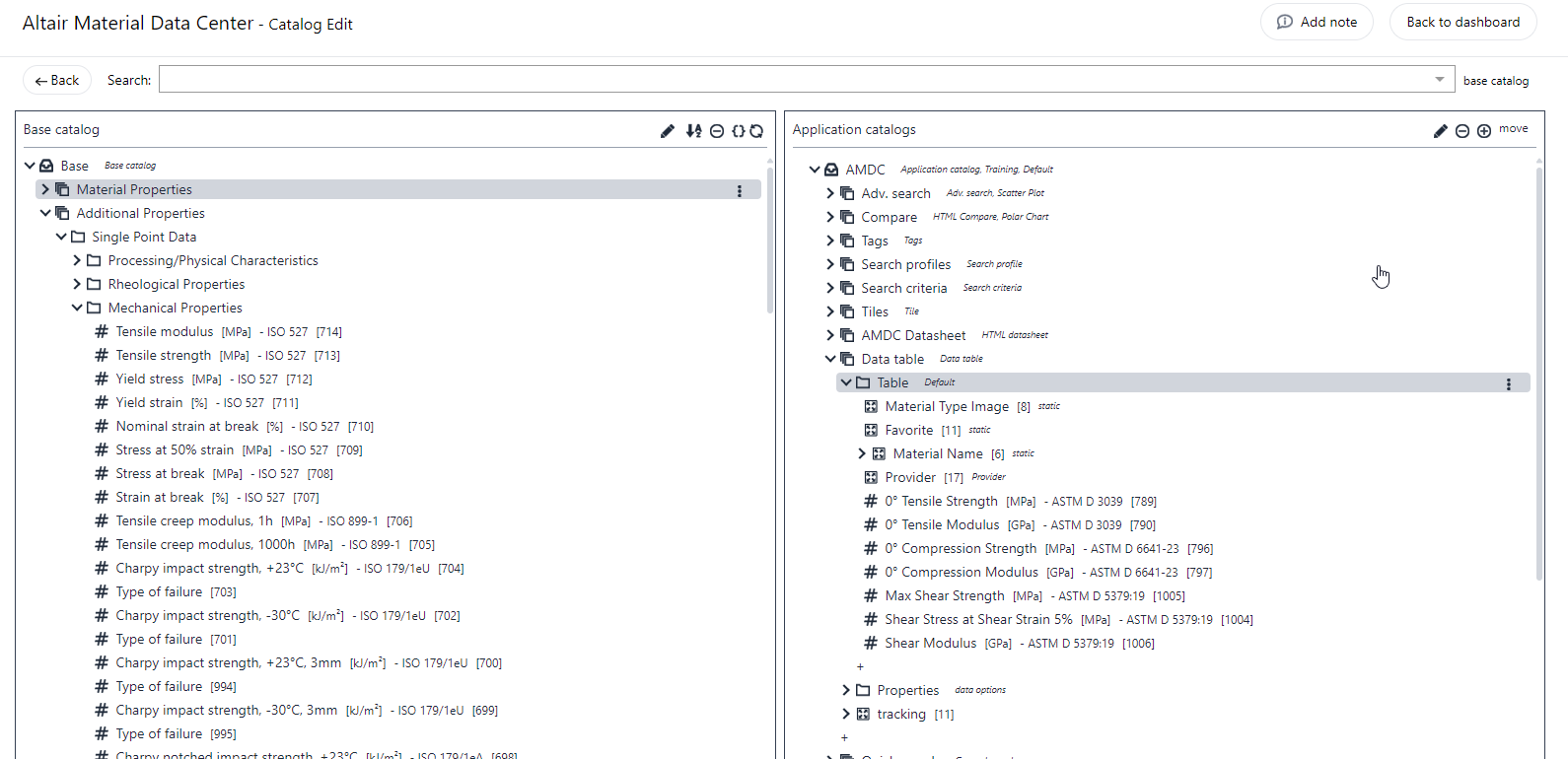Viewport: 1568px width, 759px height.
Task: Expand all via plus circle in Application catalogs
Action: tap(1484, 131)
